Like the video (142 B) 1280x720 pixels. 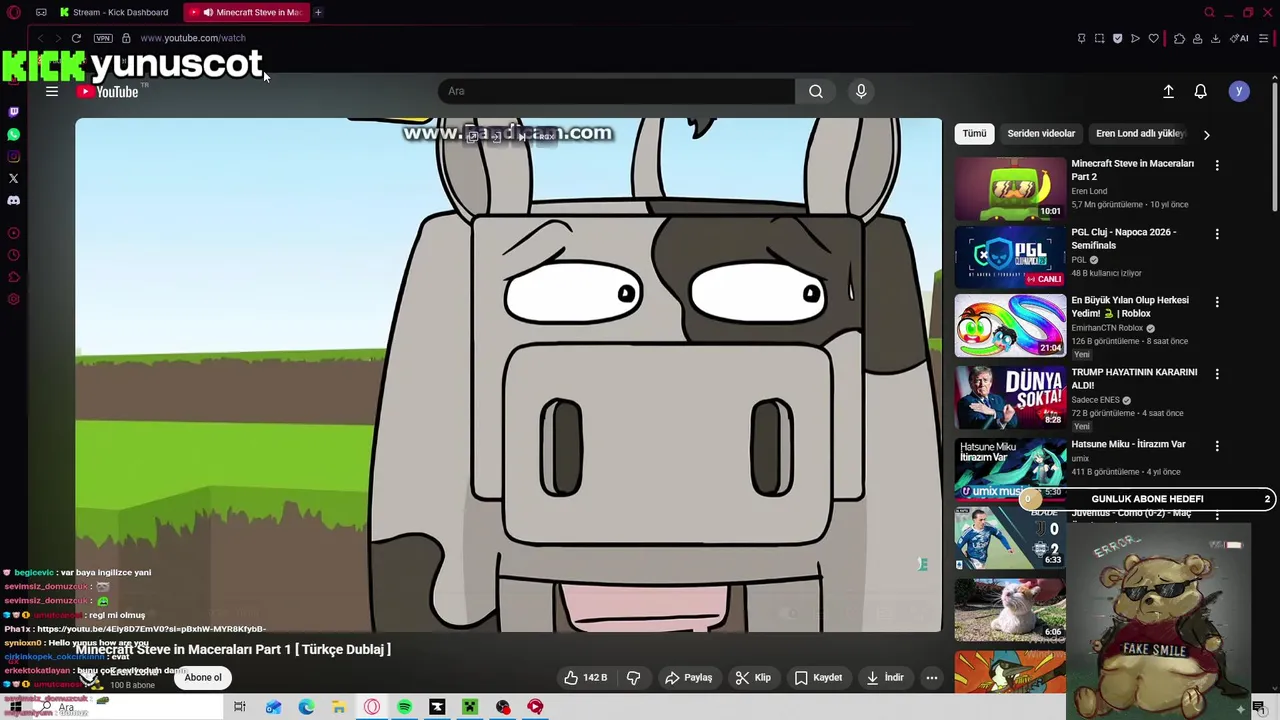pos(586,677)
